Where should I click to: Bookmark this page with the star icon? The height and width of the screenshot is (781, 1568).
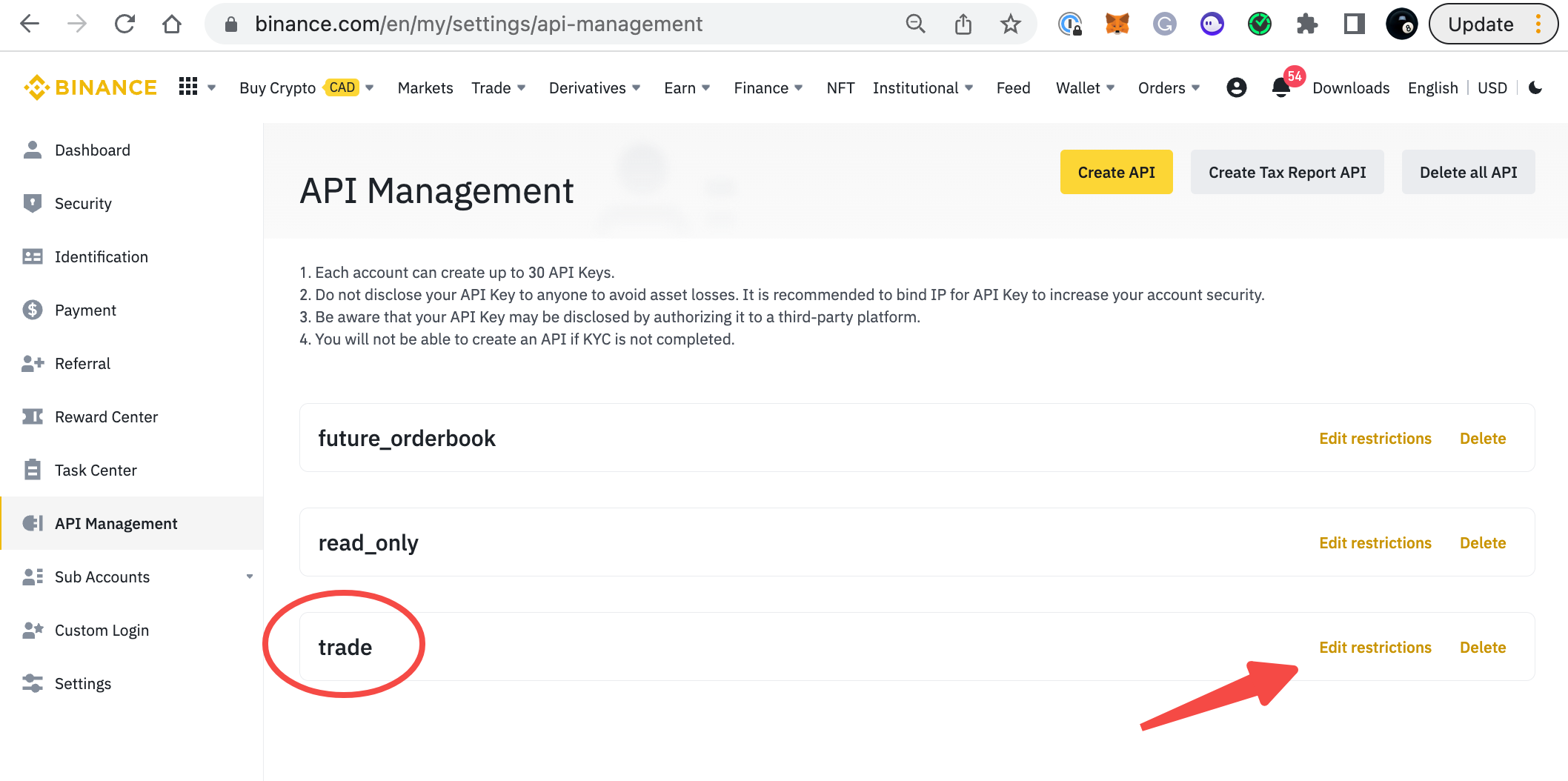(x=1010, y=24)
